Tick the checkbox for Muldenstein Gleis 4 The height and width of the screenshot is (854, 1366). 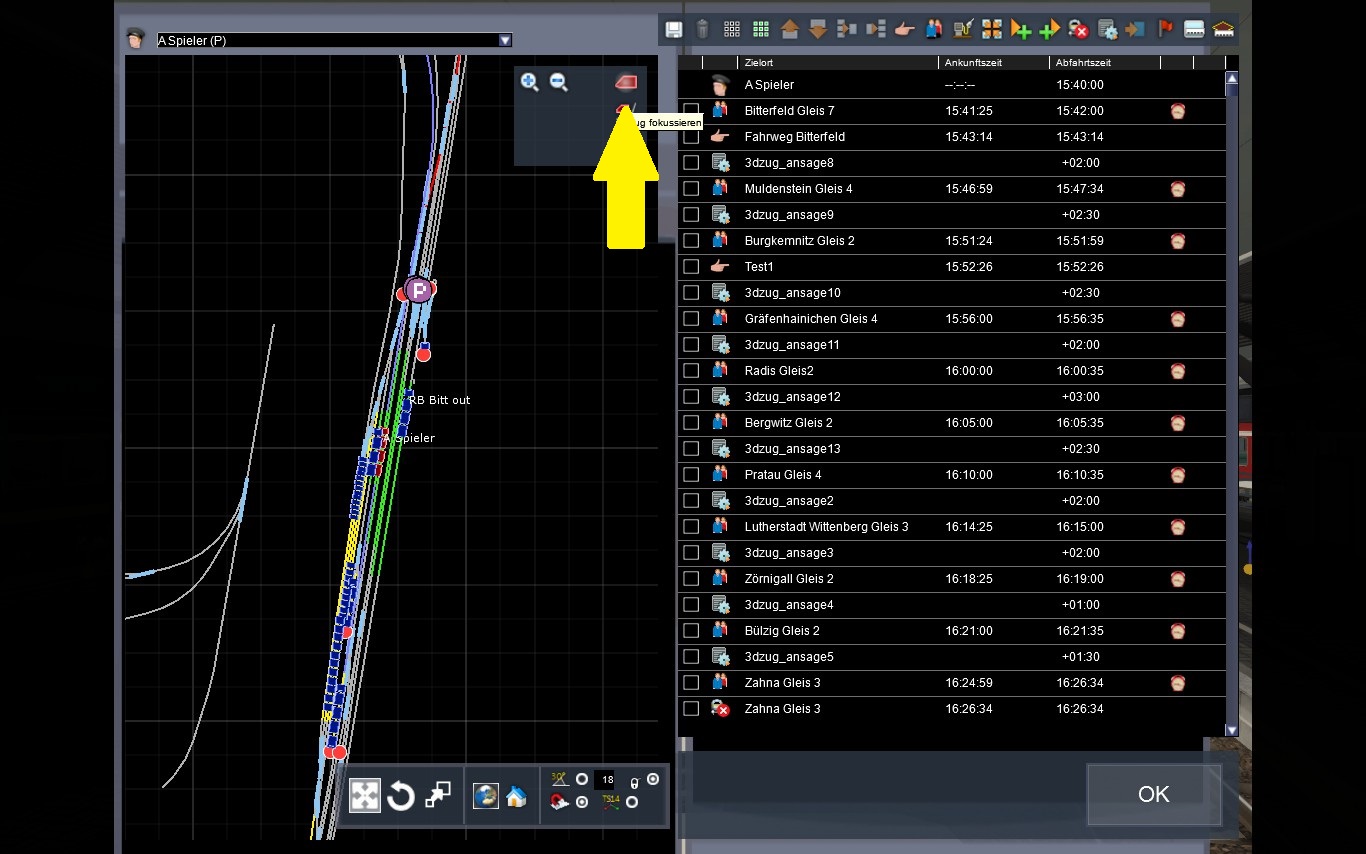(691, 188)
